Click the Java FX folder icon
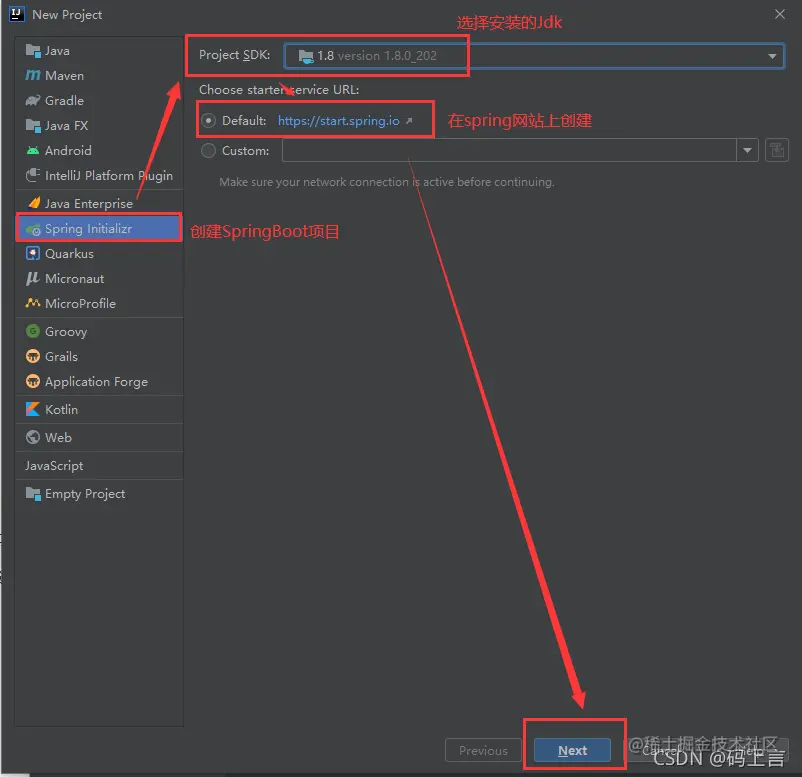 (33, 125)
